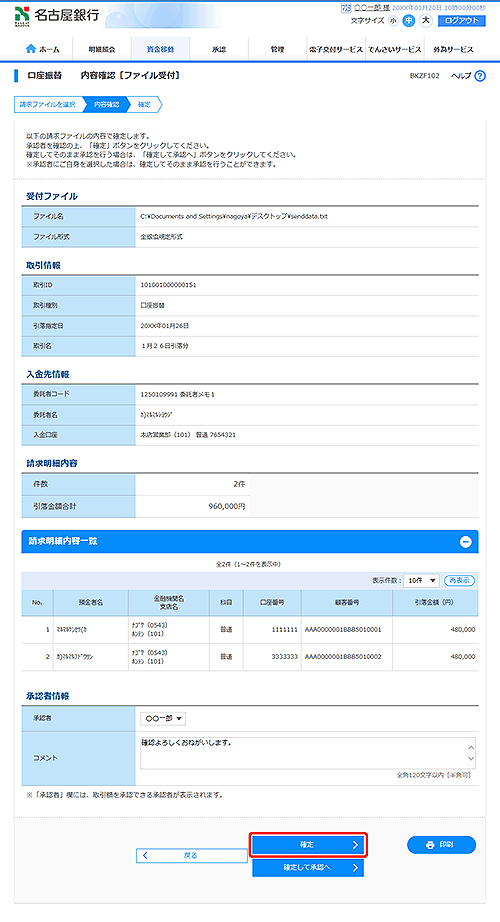Open 管理 menu tab
The image size is (500, 922).
pos(277,49)
